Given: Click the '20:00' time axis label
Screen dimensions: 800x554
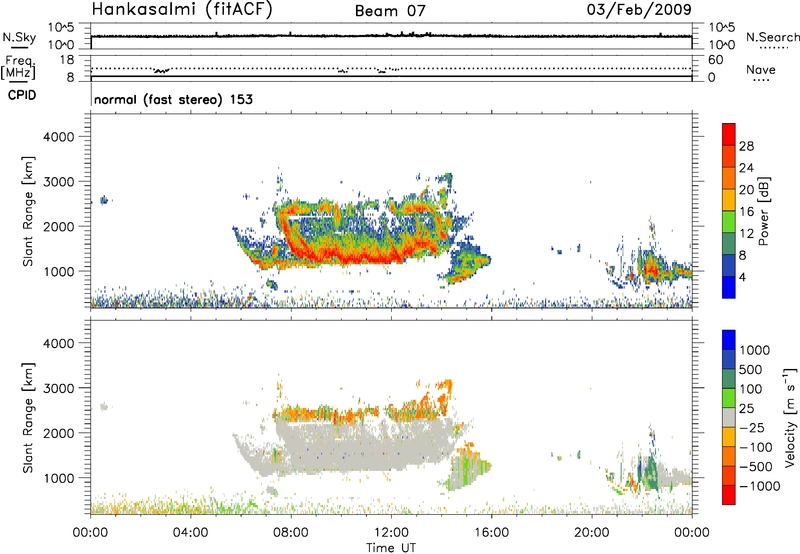Looking at the screenshot, I should point(591,533).
